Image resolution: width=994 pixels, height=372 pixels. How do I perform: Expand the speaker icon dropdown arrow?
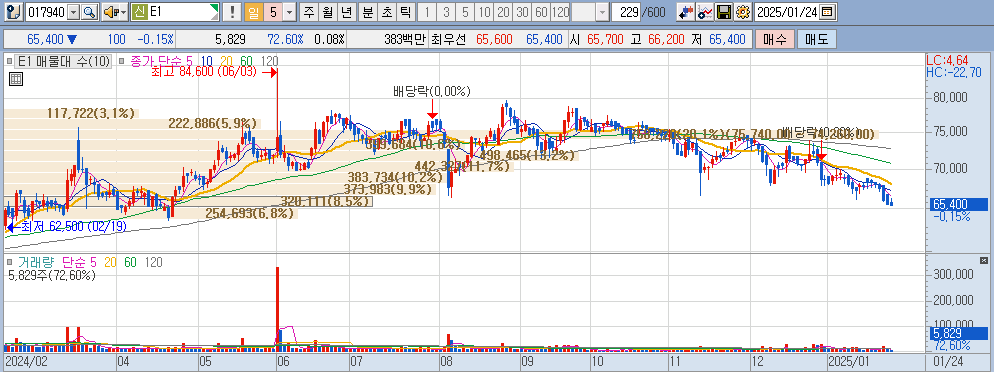tap(123, 12)
